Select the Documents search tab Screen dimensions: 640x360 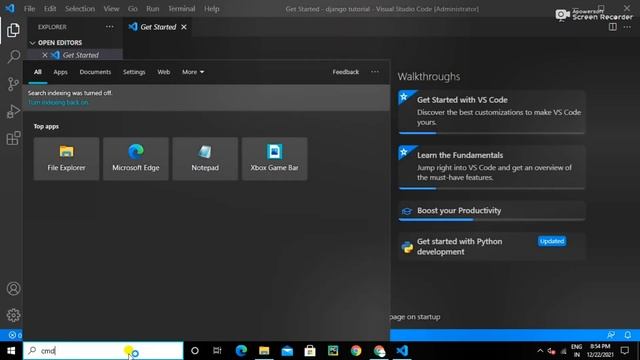(x=95, y=72)
